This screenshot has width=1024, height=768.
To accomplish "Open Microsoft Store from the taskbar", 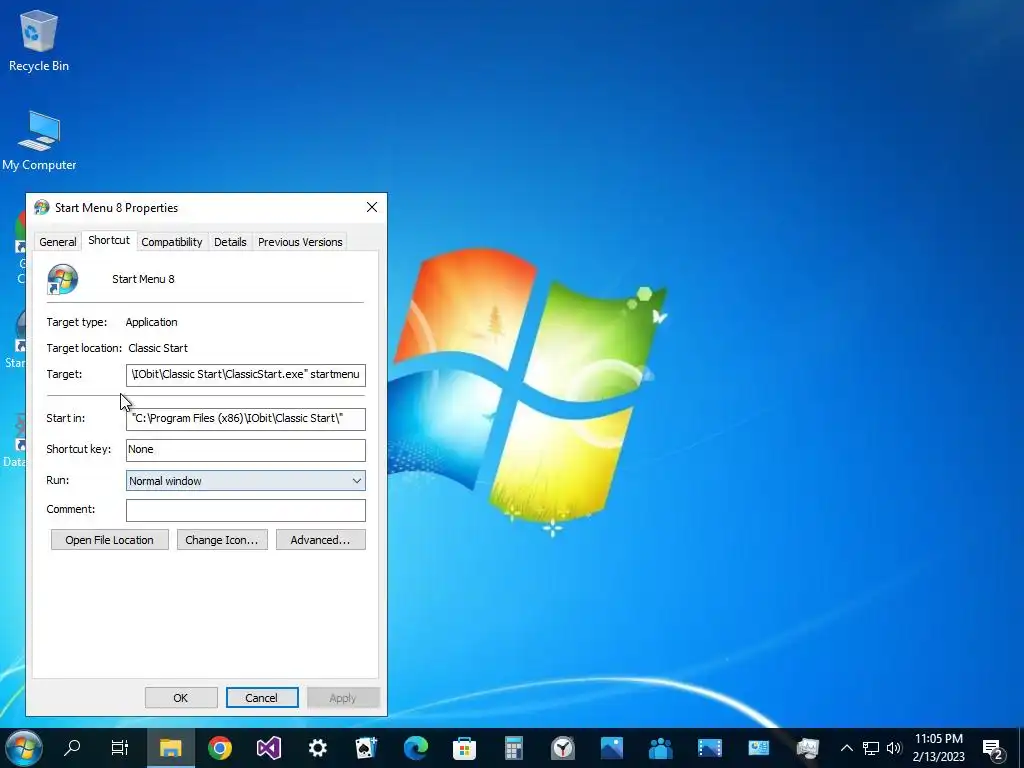I will pos(464,748).
